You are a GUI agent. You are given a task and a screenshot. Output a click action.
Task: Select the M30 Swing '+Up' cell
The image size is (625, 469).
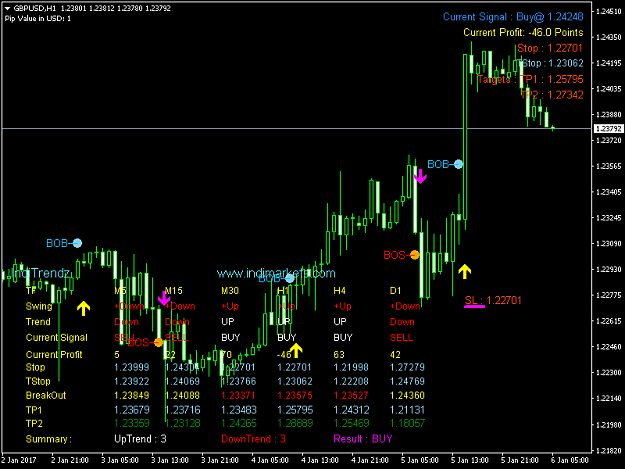point(230,306)
